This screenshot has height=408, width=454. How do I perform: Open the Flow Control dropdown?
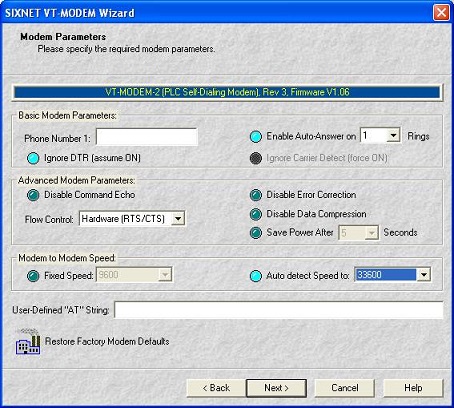[x=178, y=219]
